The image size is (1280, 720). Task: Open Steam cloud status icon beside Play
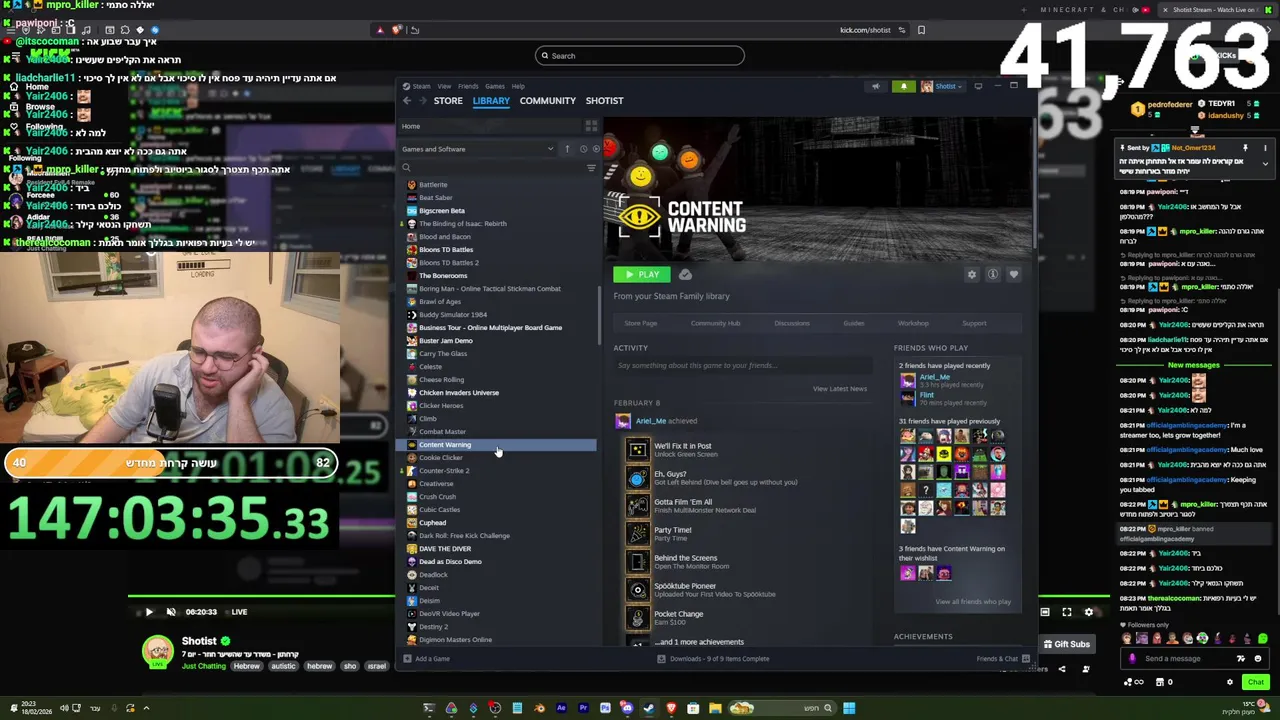[685, 274]
